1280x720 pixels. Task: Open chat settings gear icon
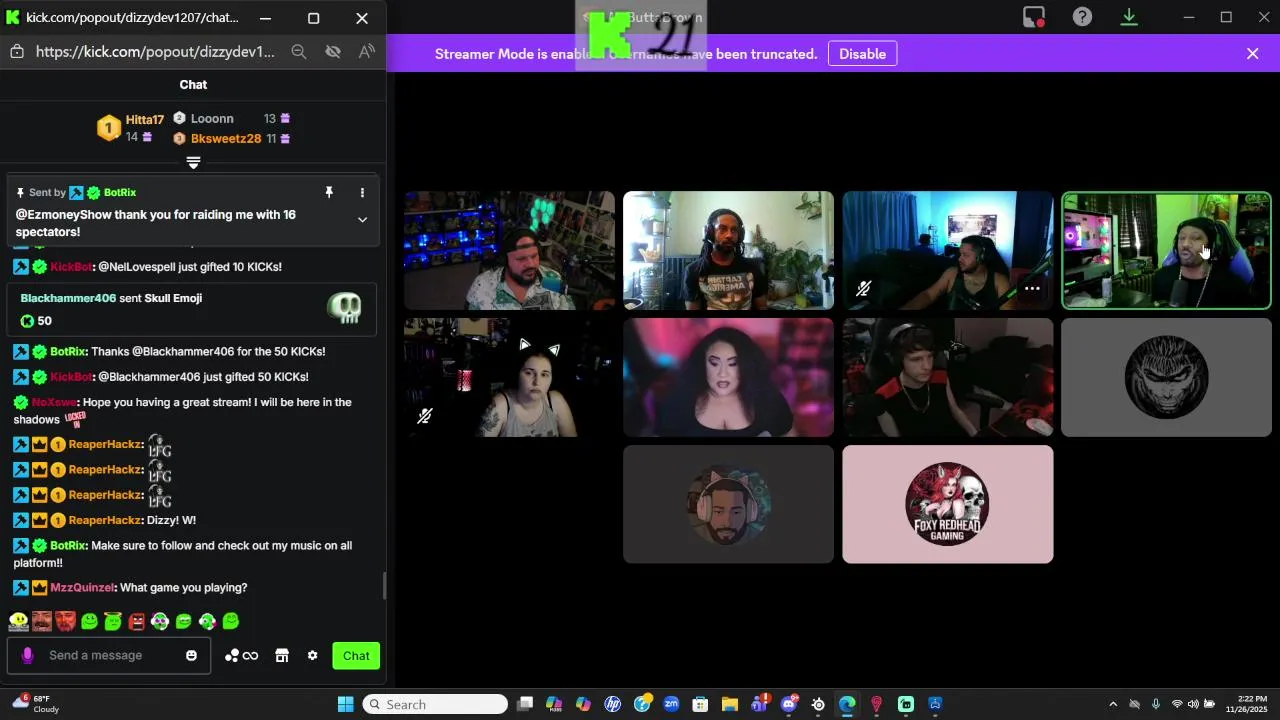[312, 656]
